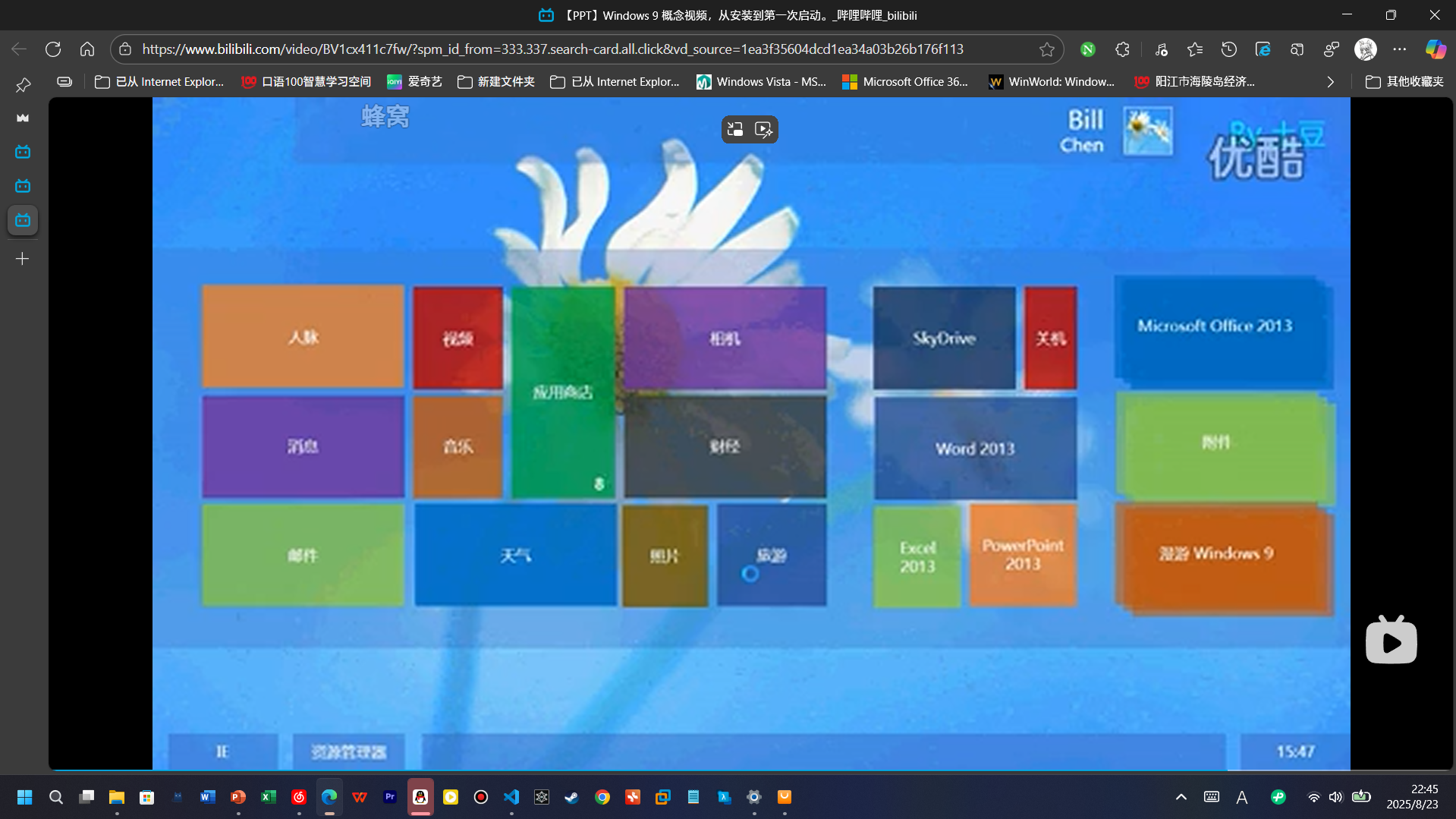Open the volume control in system tray
The image size is (1456, 819).
click(1335, 797)
